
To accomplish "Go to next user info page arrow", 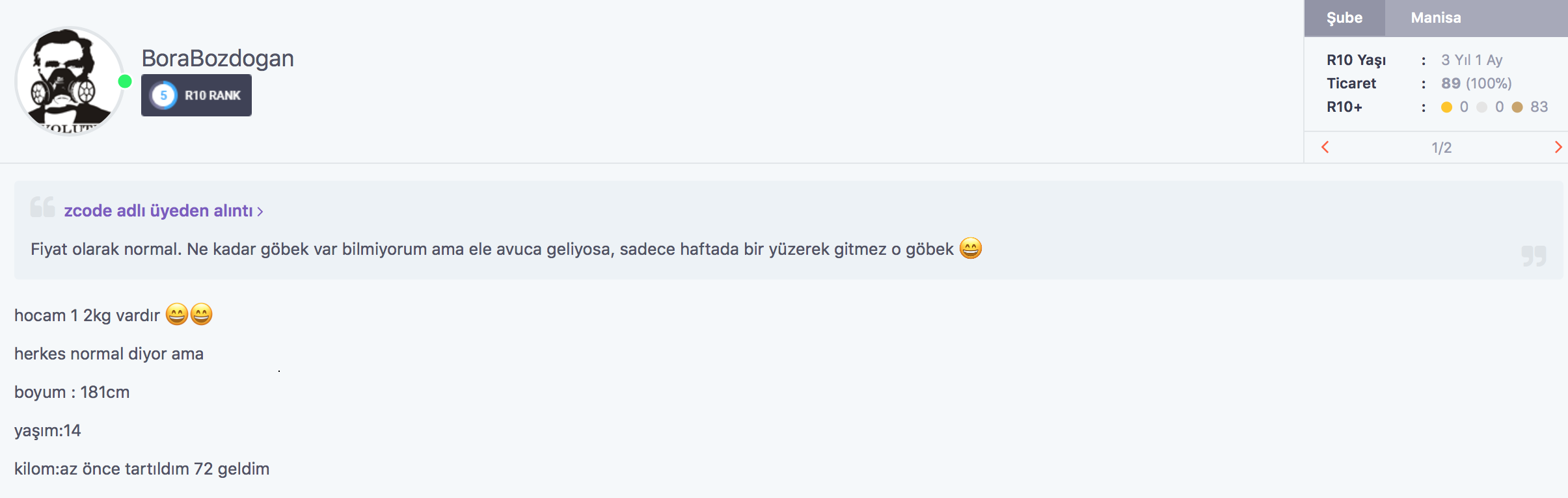I will coord(1558,147).
